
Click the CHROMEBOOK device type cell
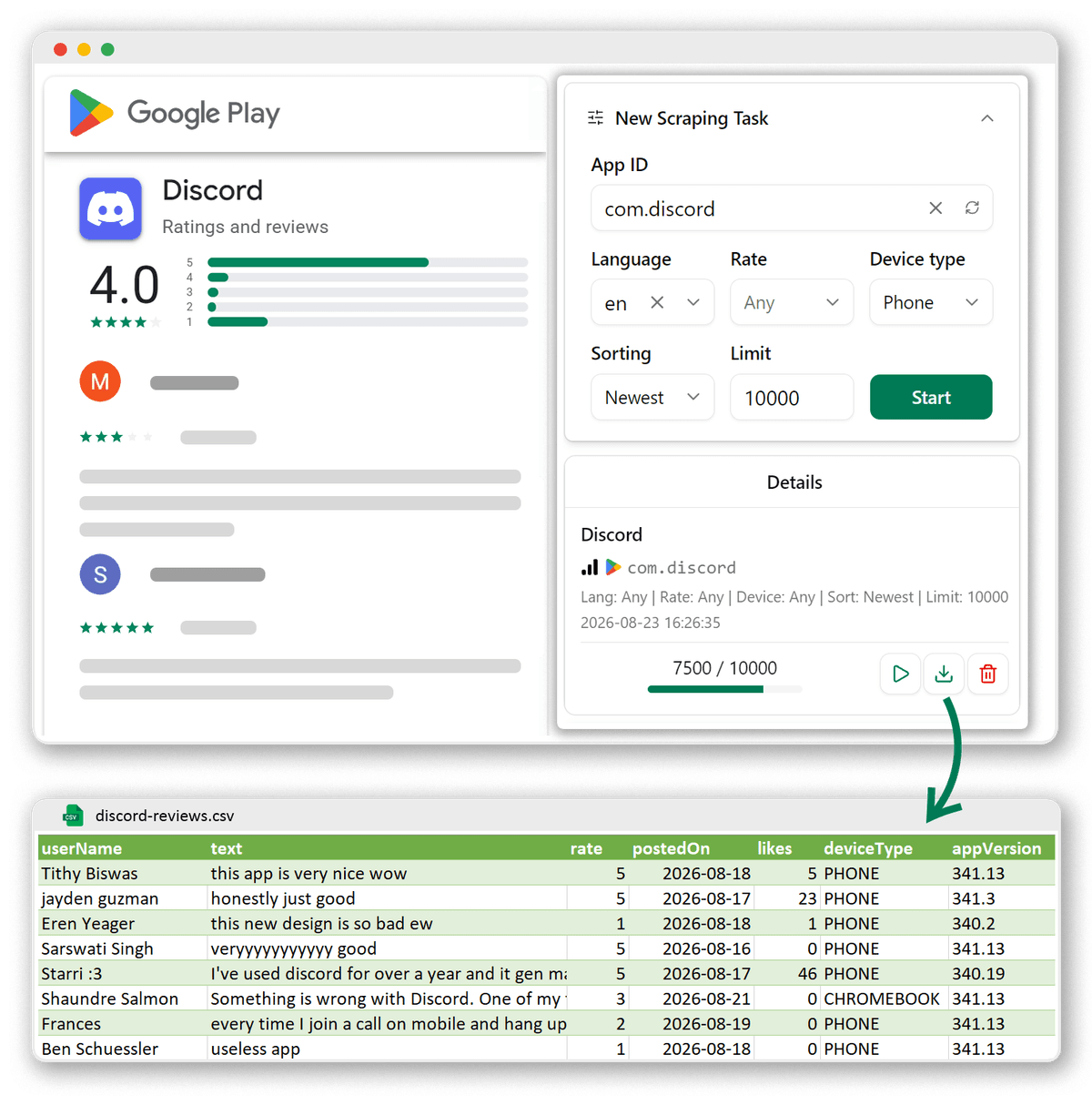pos(882,999)
